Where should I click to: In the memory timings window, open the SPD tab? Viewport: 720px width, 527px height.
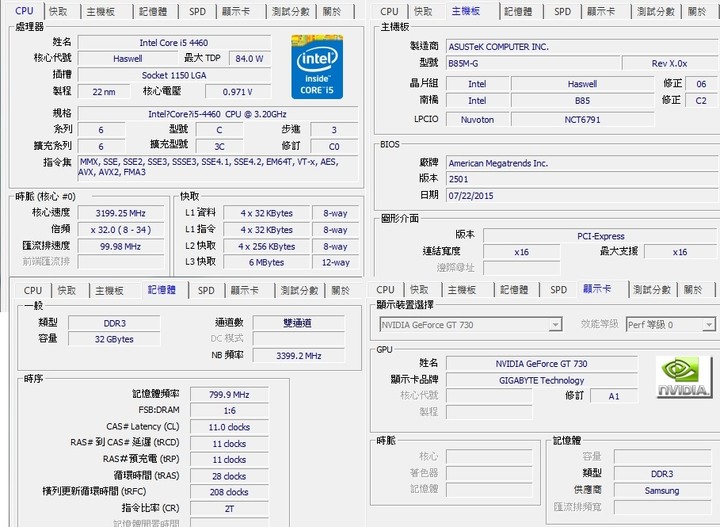pos(206,291)
